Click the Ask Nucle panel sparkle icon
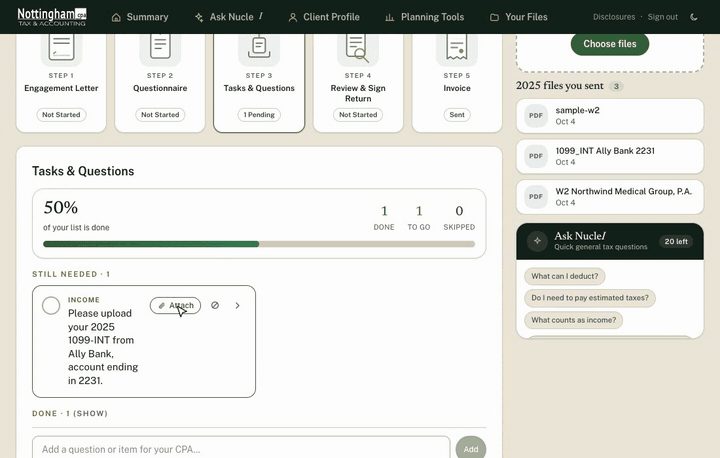This screenshot has width=720, height=458. click(x=537, y=241)
